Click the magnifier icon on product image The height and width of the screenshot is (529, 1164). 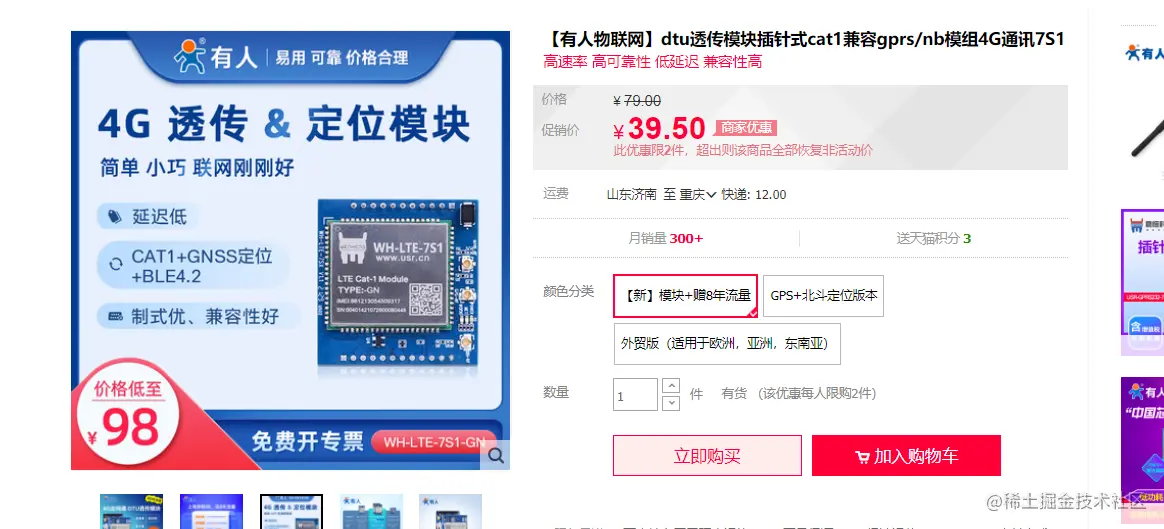pyautogui.click(x=495, y=455)
